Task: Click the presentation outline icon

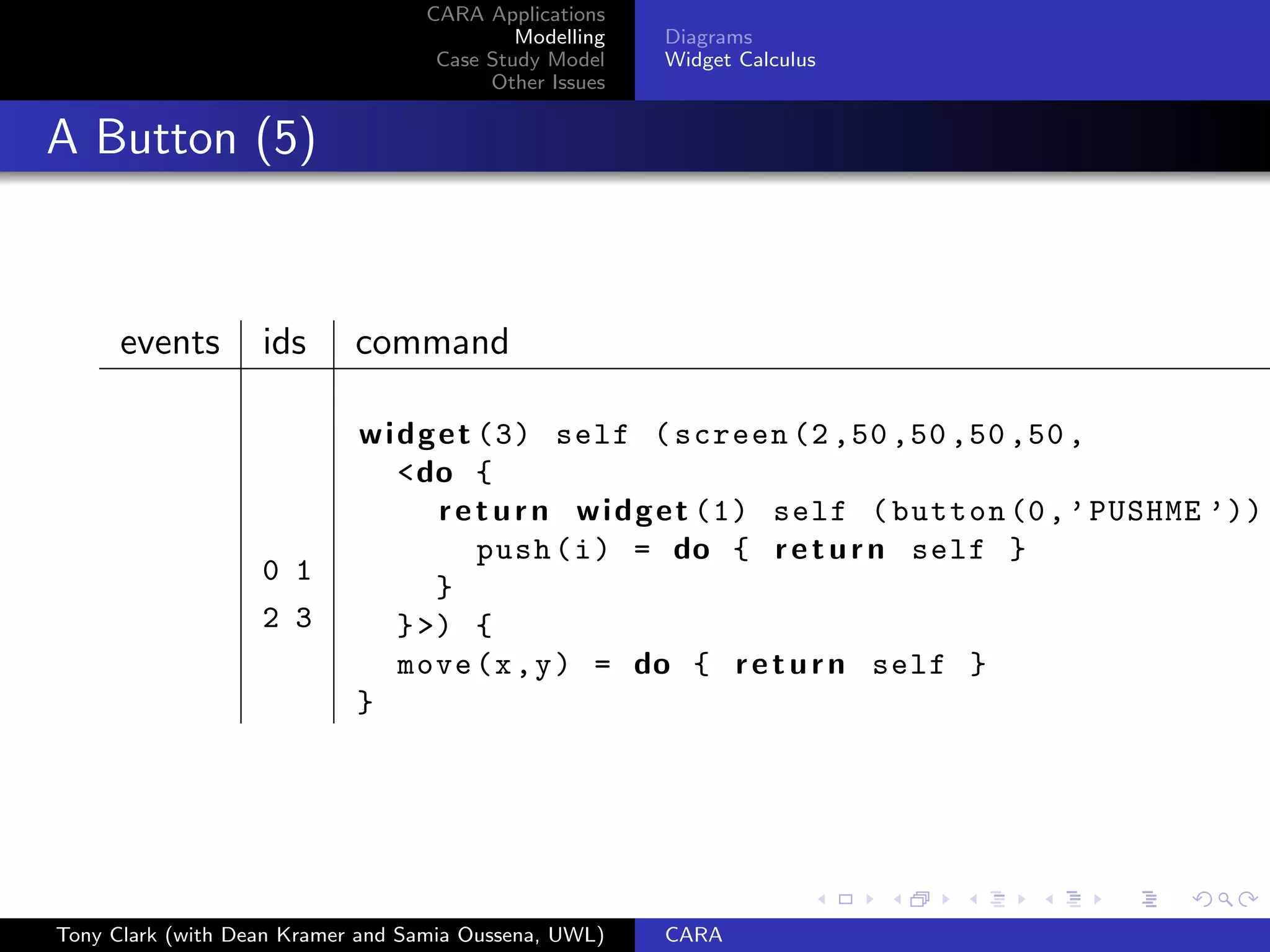Action: [x=1149, y=899]
